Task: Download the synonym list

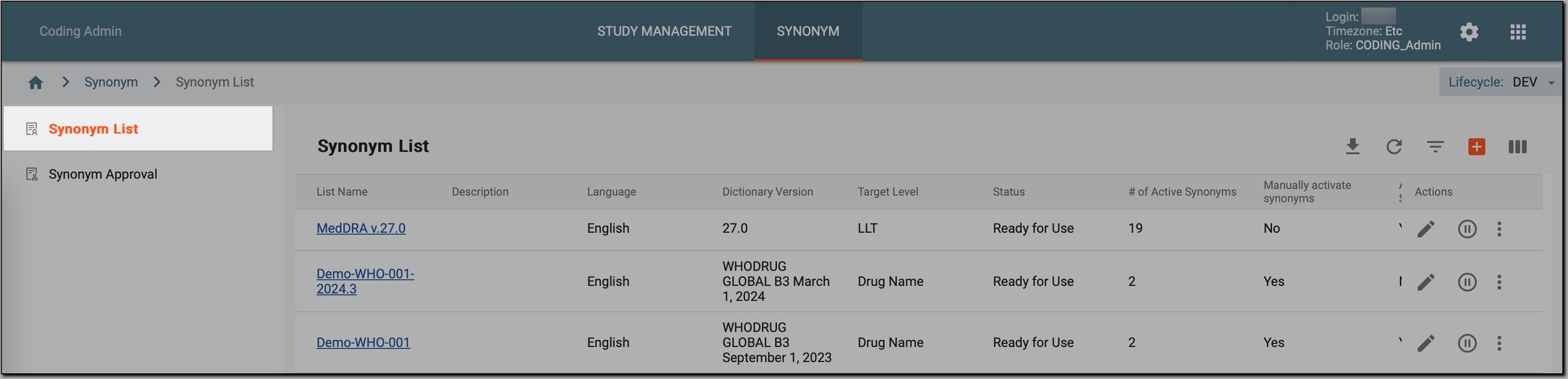Action: tap(1353, 146)
